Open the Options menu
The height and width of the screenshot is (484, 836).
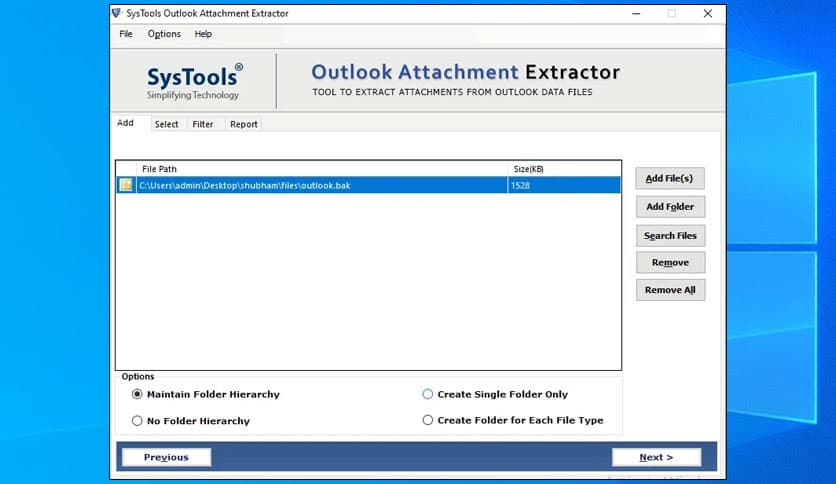click(x=164, y=34)
